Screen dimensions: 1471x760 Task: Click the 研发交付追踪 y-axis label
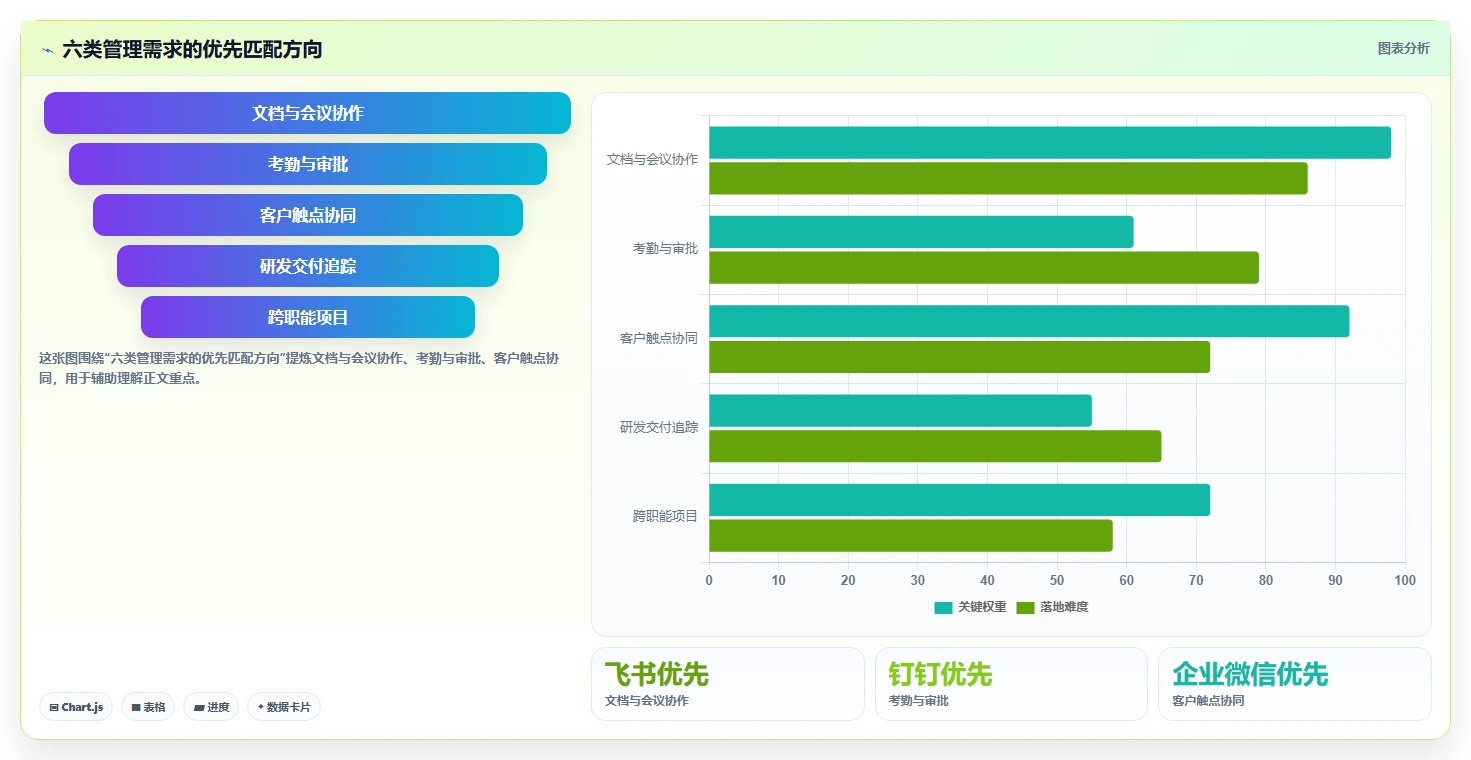pos(659,427)
